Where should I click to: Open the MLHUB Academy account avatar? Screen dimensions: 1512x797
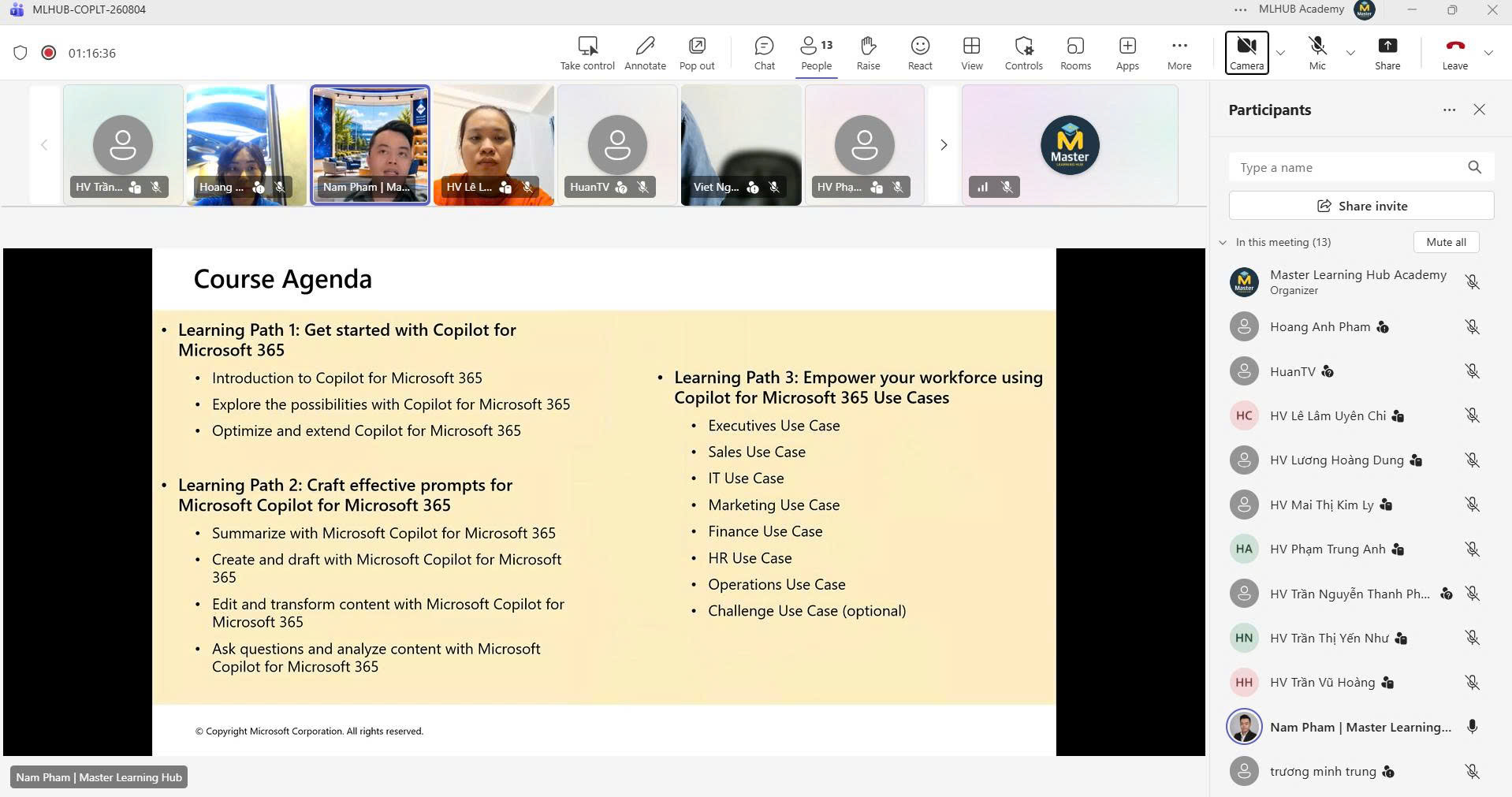(x=1364, y=9)
